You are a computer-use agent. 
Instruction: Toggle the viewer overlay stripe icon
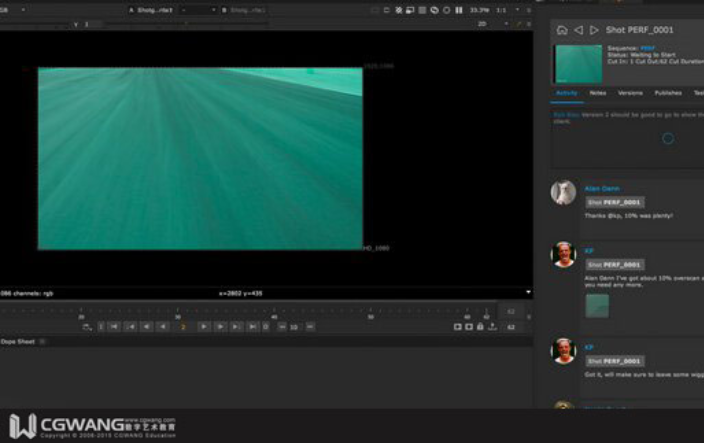(422, 10)
